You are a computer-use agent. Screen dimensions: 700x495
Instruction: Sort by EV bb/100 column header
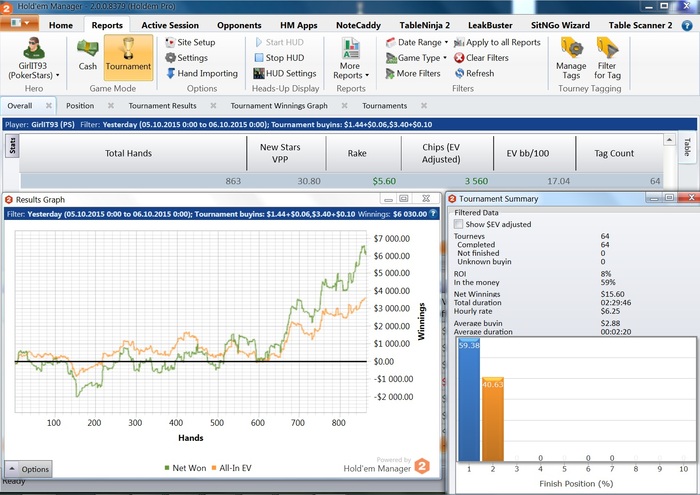(x=534, y=153)
